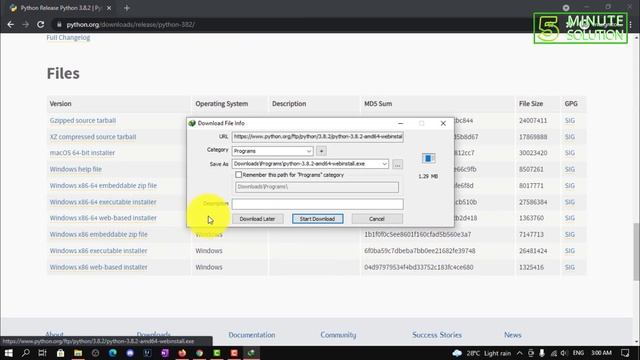Check Remember this path for Programs category
Viewport: 640px width, 360px height.
238,175
